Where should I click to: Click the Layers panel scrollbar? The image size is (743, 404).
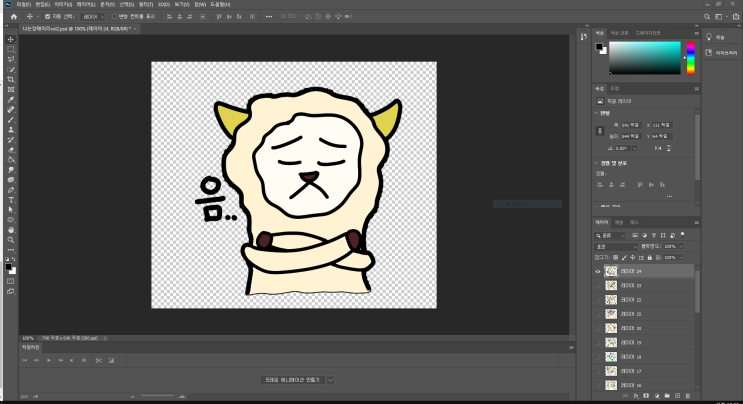tap(697, 291)
